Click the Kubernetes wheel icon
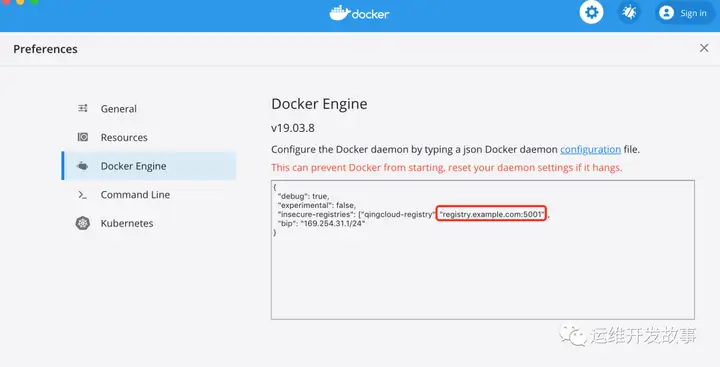 tap(83, 223)
